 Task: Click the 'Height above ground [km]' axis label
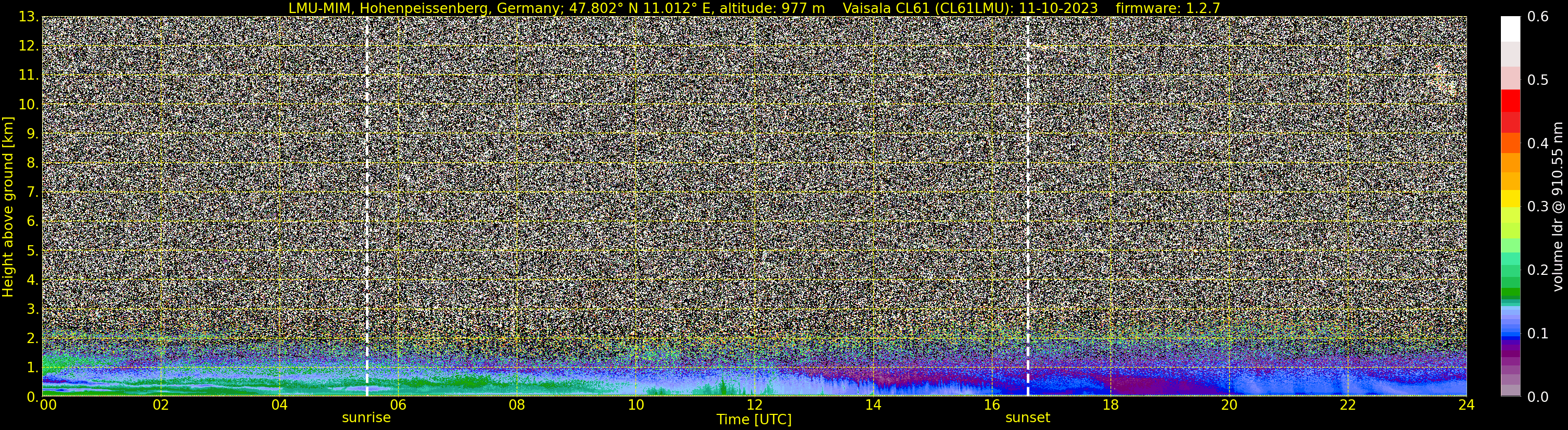point(8,207)
